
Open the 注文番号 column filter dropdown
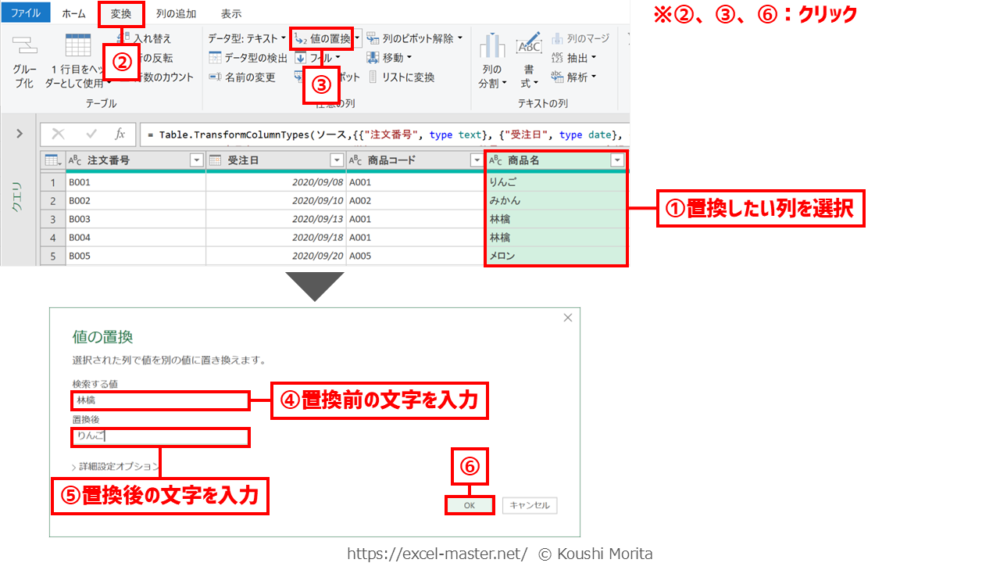(196, 160)
